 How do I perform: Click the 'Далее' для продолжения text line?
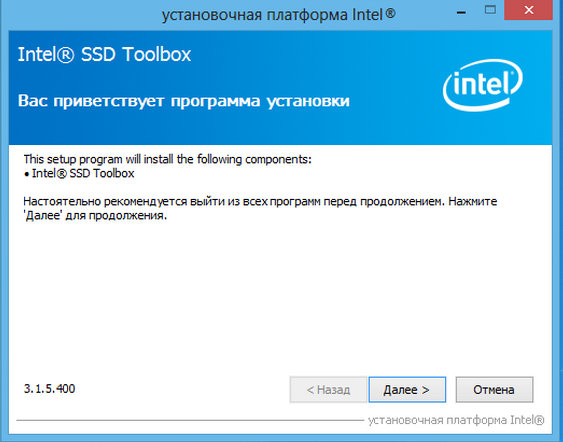click(x=95, y=216)
